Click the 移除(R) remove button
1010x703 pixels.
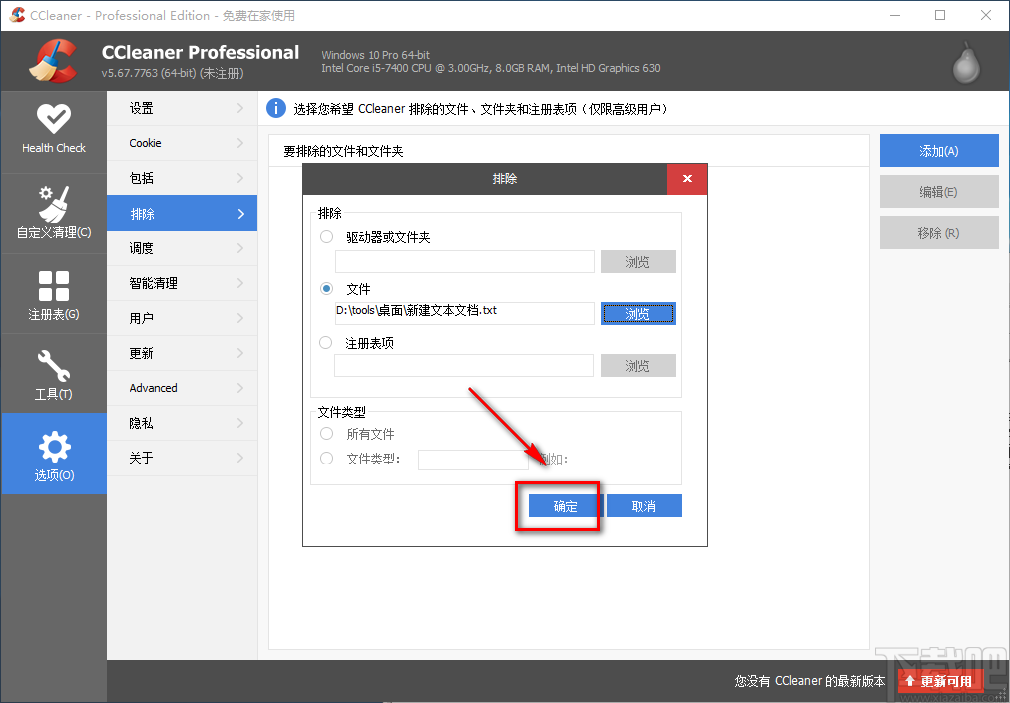click(939, 233)
